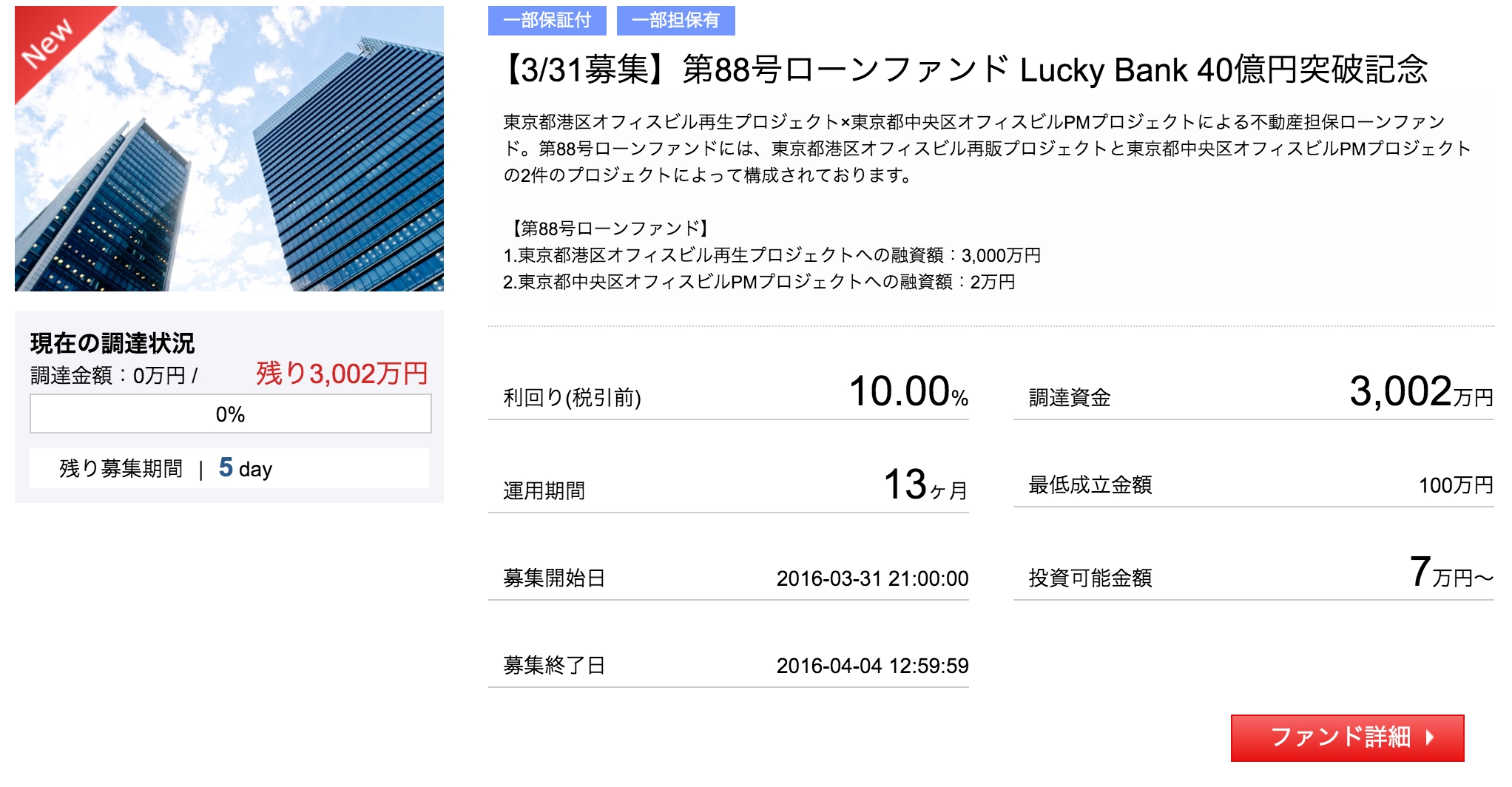Select the 一部担保有 tag
Image resolution: width=1512 pixels, height=787 pixels.
pos(676,20)
